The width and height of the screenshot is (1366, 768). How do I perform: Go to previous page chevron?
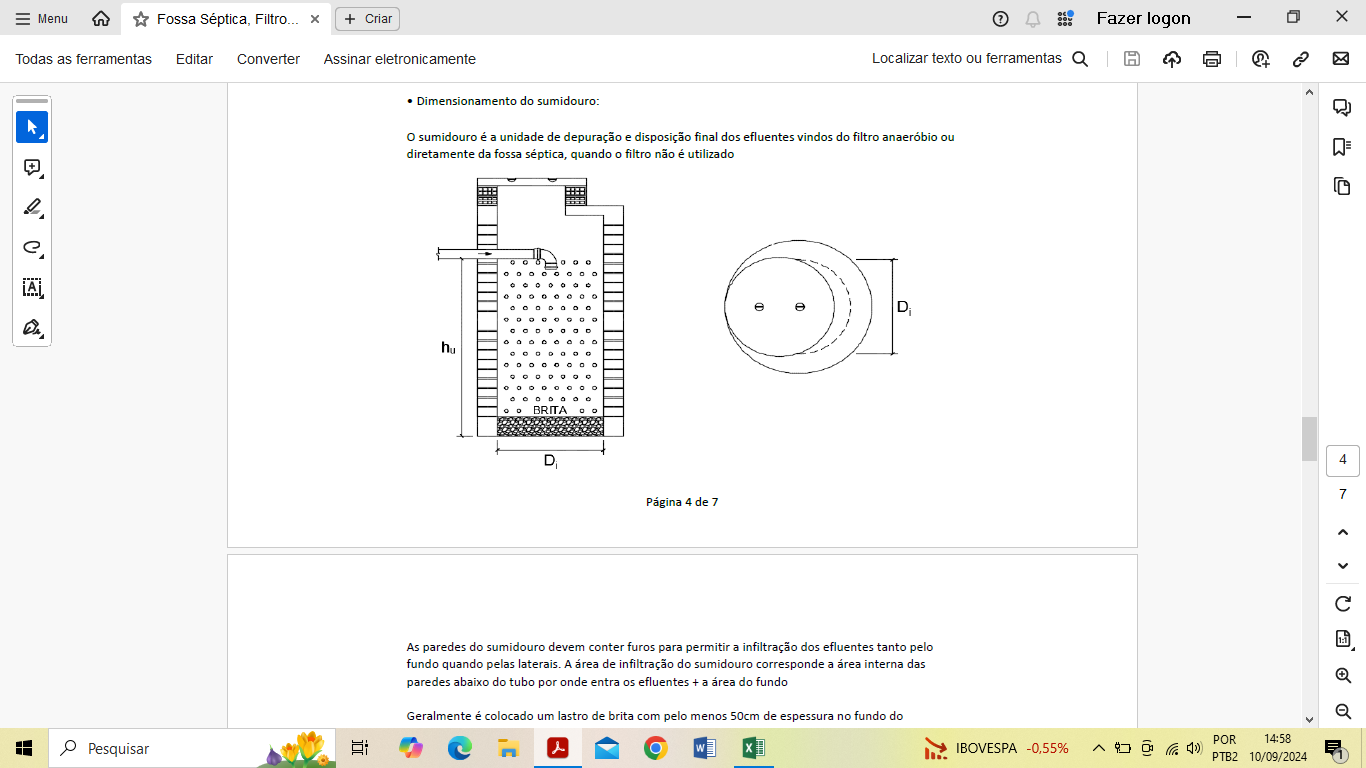[x=1343, y=532]
